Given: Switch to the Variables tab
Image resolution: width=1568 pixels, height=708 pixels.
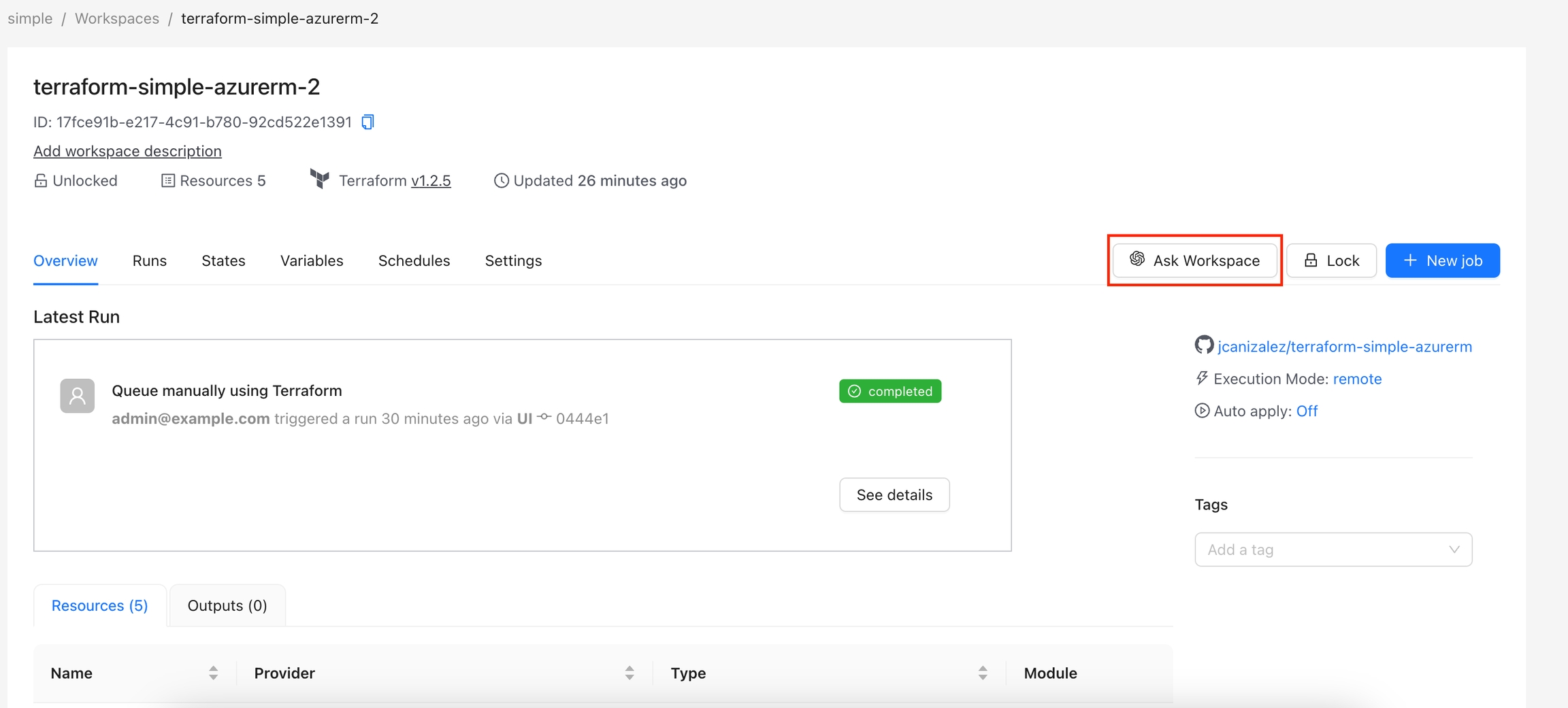Looking at the screenshot, I should [x=312, y=260].
